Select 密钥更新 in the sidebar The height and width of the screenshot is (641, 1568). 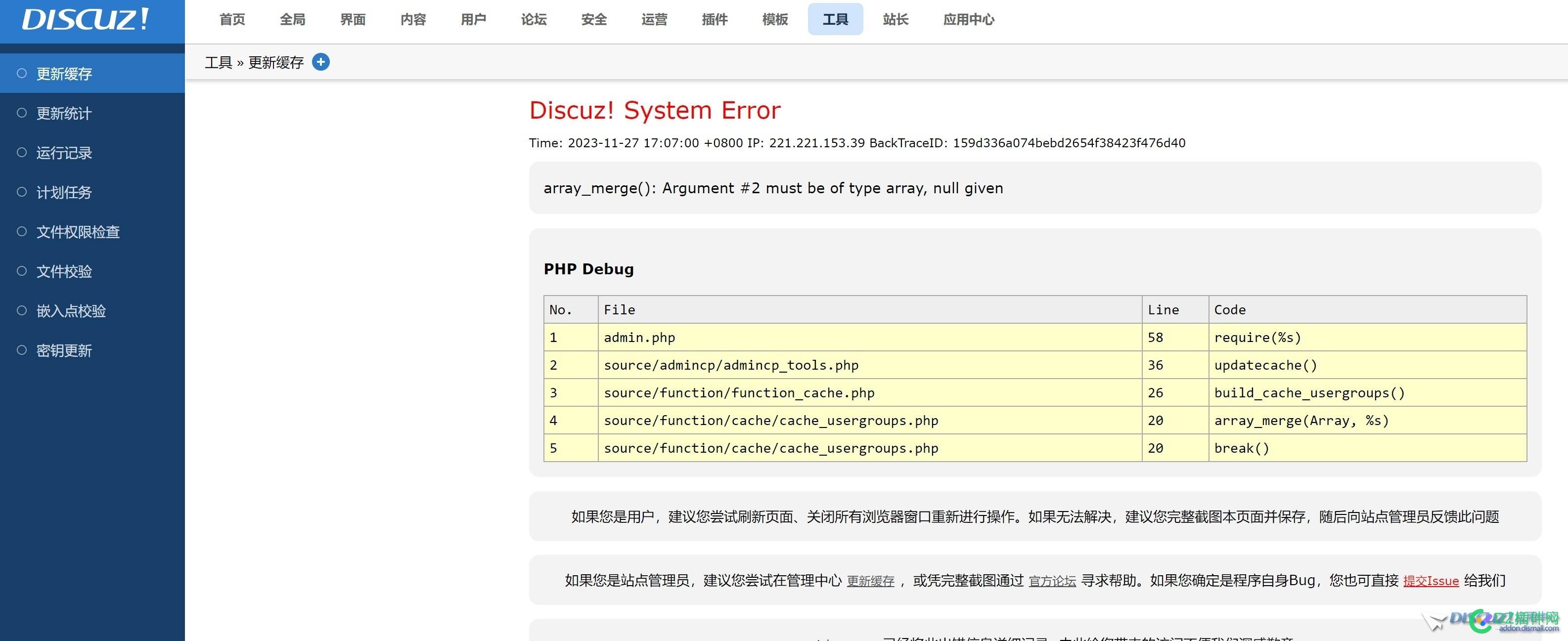pyautogui.click(x=92, y=350)
